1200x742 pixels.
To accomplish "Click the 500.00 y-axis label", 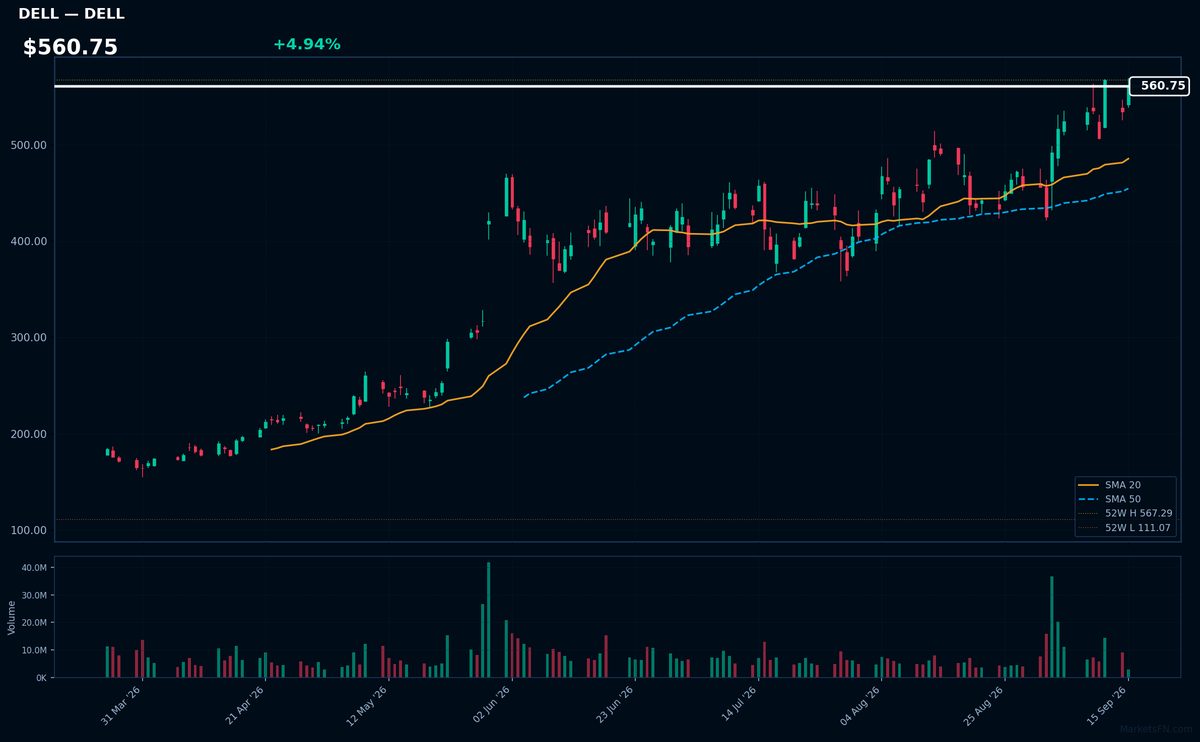I will [x=29, y=145].
